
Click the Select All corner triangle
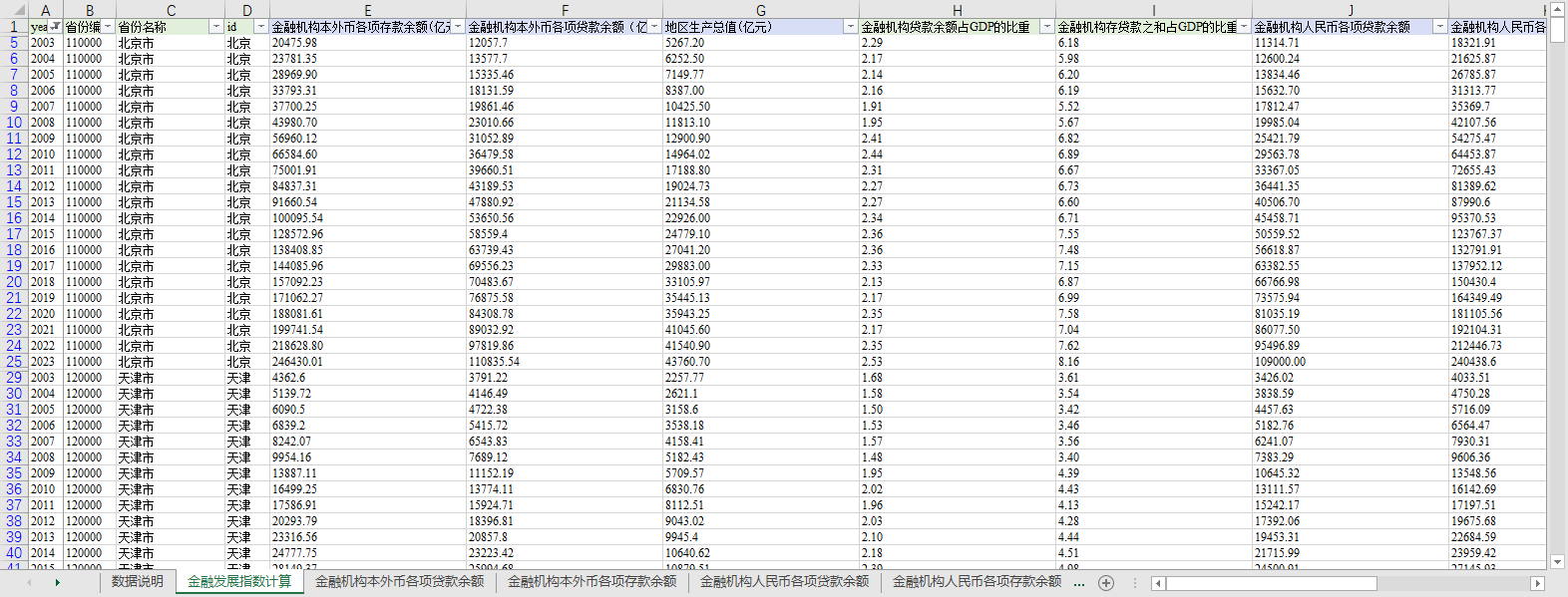pos(14,11)
